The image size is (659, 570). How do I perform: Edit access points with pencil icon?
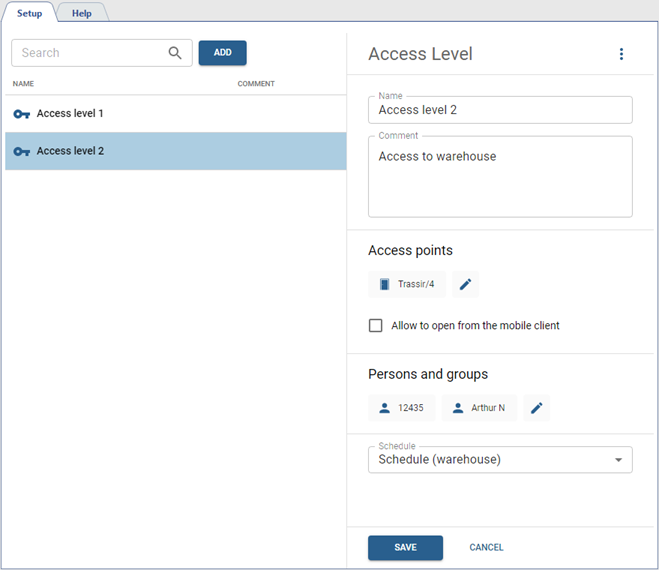[465, 285]
